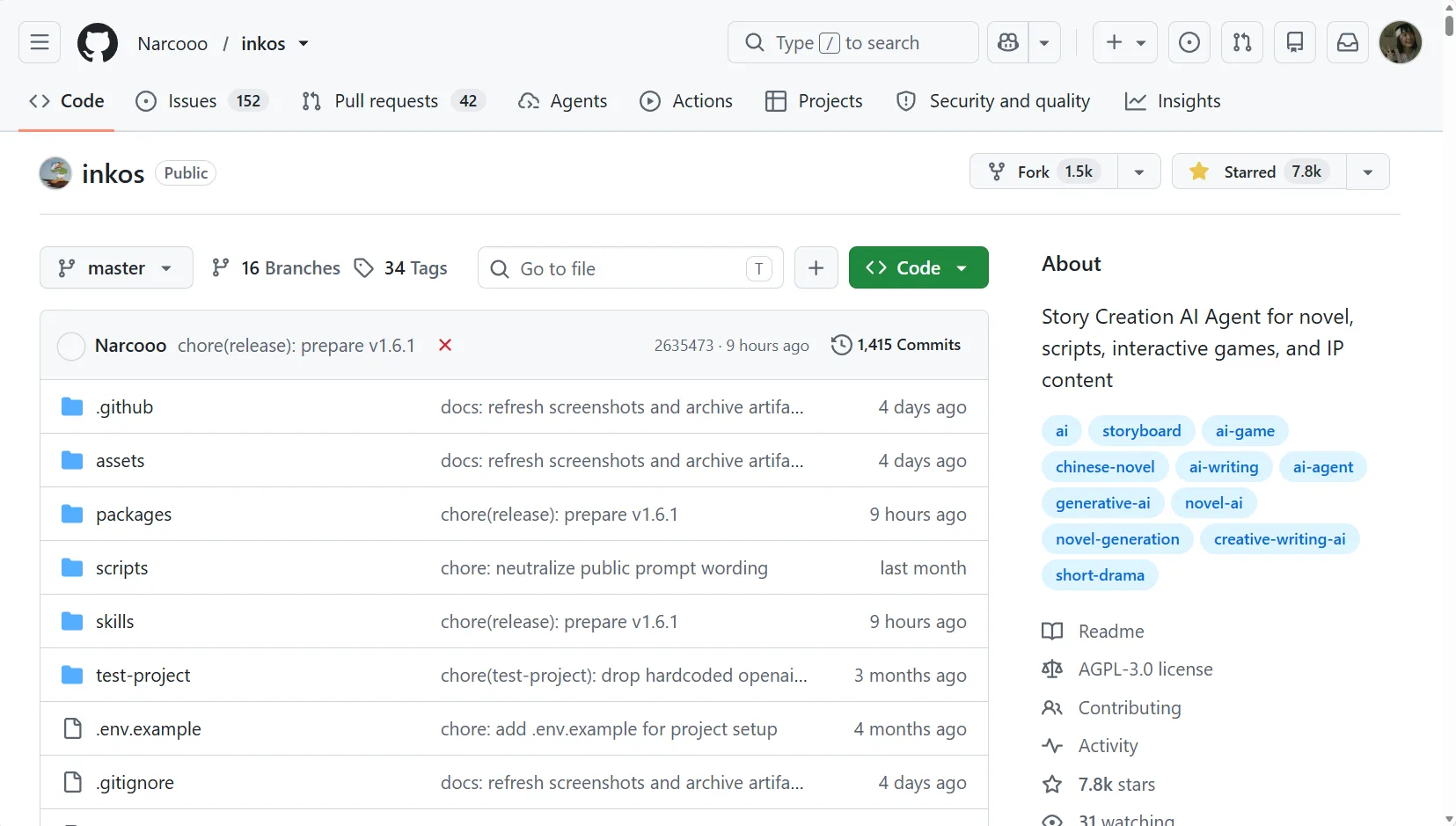
Task: Open the green Code dropdown button
Action: [918, 267]
